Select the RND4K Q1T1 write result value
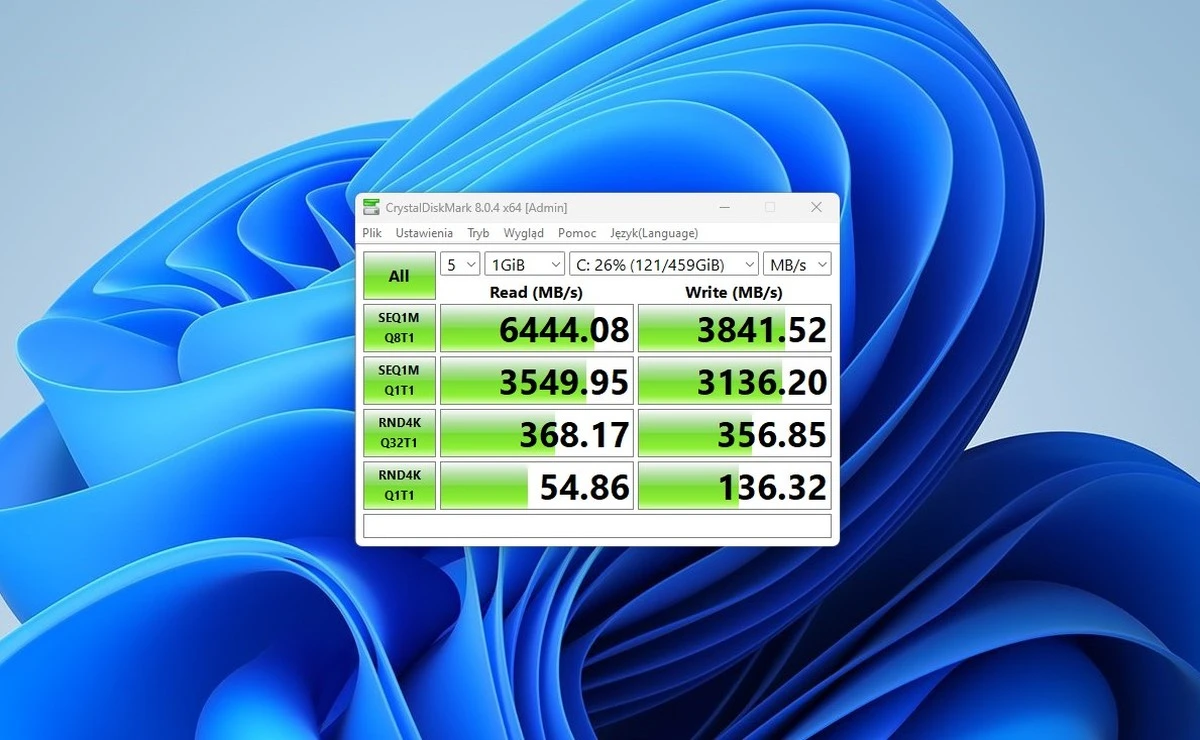Viewport: 1200px width, 740px height. click(x=734, y=485)
